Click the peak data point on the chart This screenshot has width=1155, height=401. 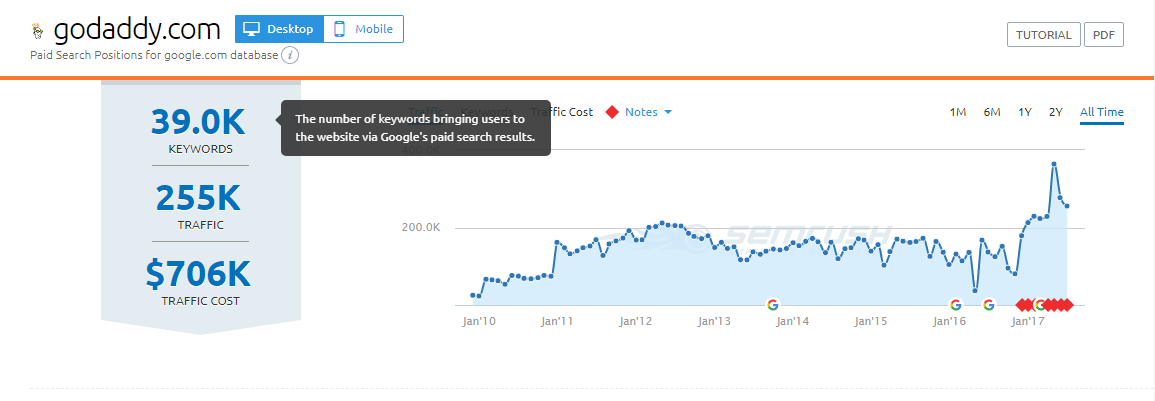click(1054, 164)
